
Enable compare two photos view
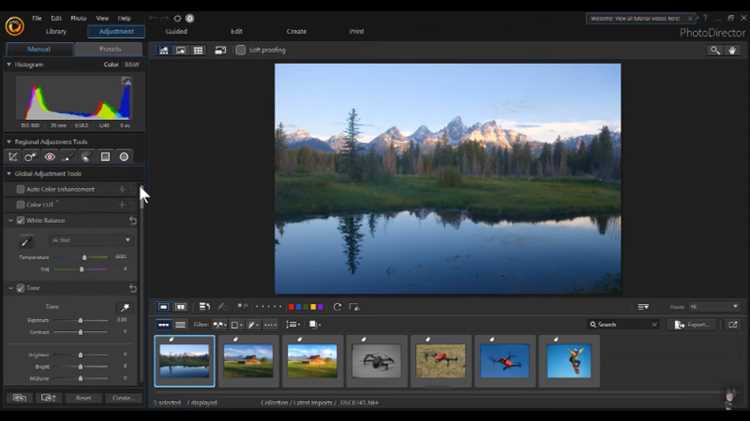click(180, 307)
